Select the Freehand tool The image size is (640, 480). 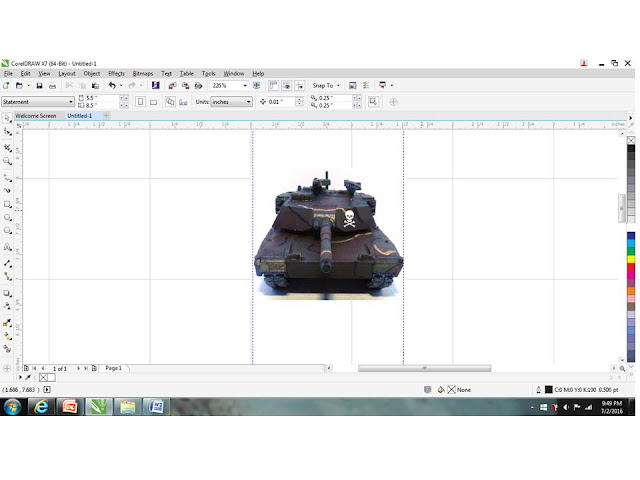pos(7,178)
